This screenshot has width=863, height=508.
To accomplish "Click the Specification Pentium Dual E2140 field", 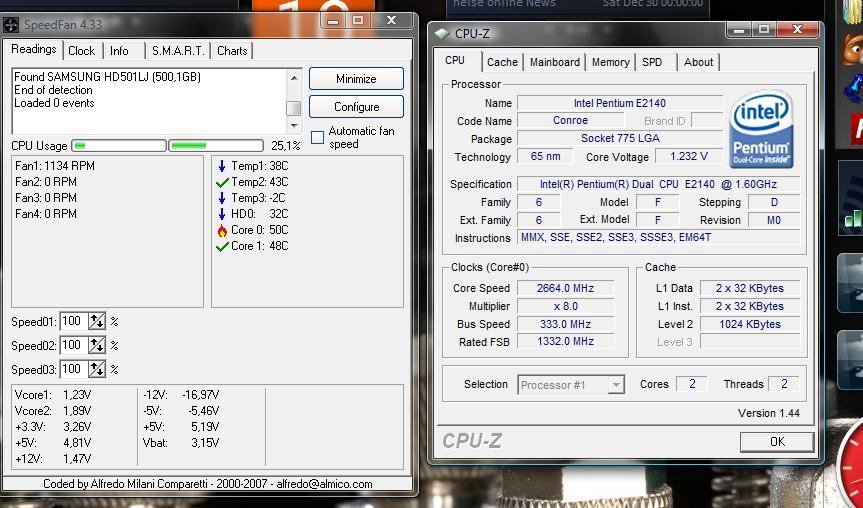I will [x=658, y=184].
